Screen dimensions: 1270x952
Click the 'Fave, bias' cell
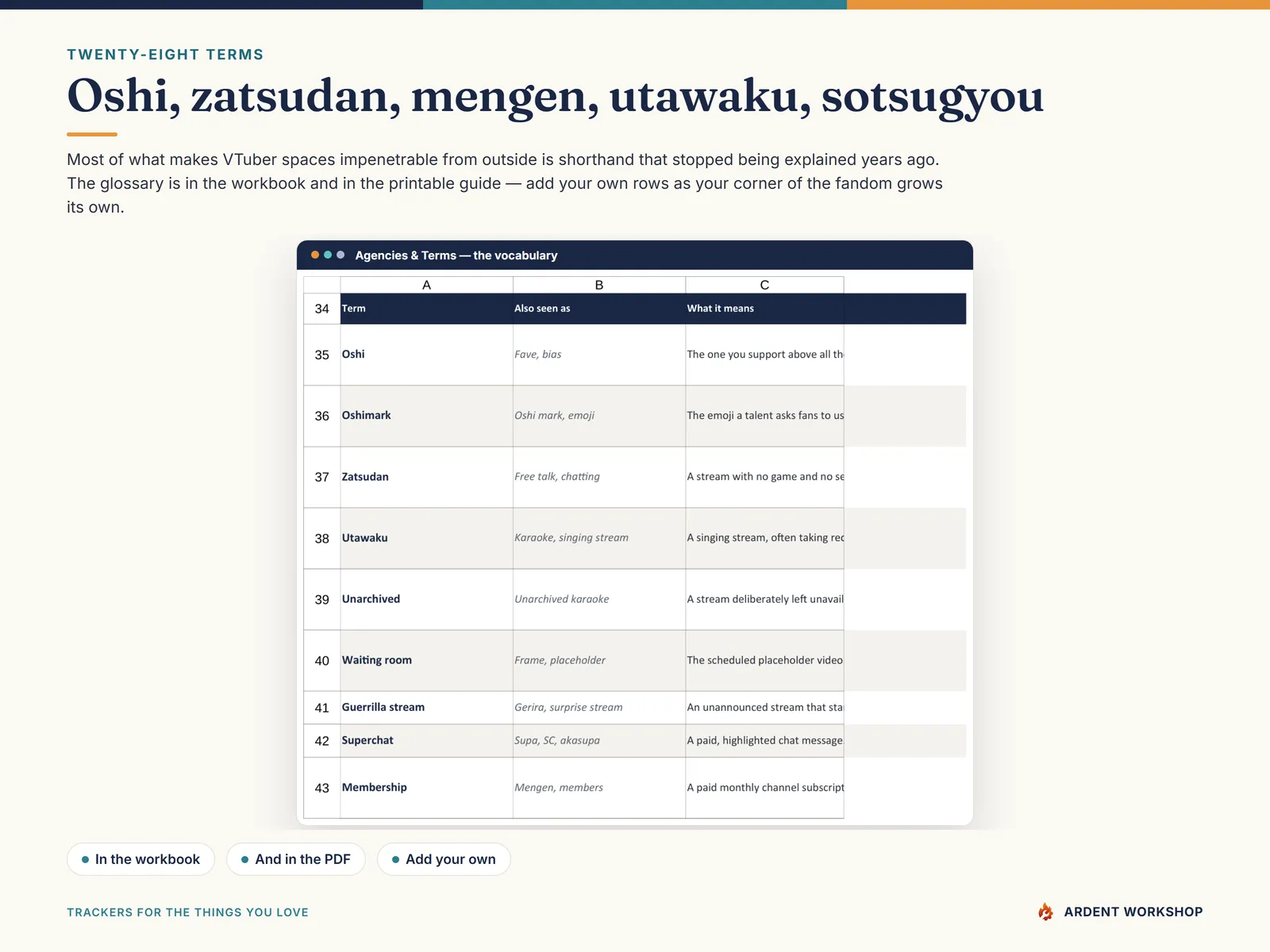click(x=599, y=355)
